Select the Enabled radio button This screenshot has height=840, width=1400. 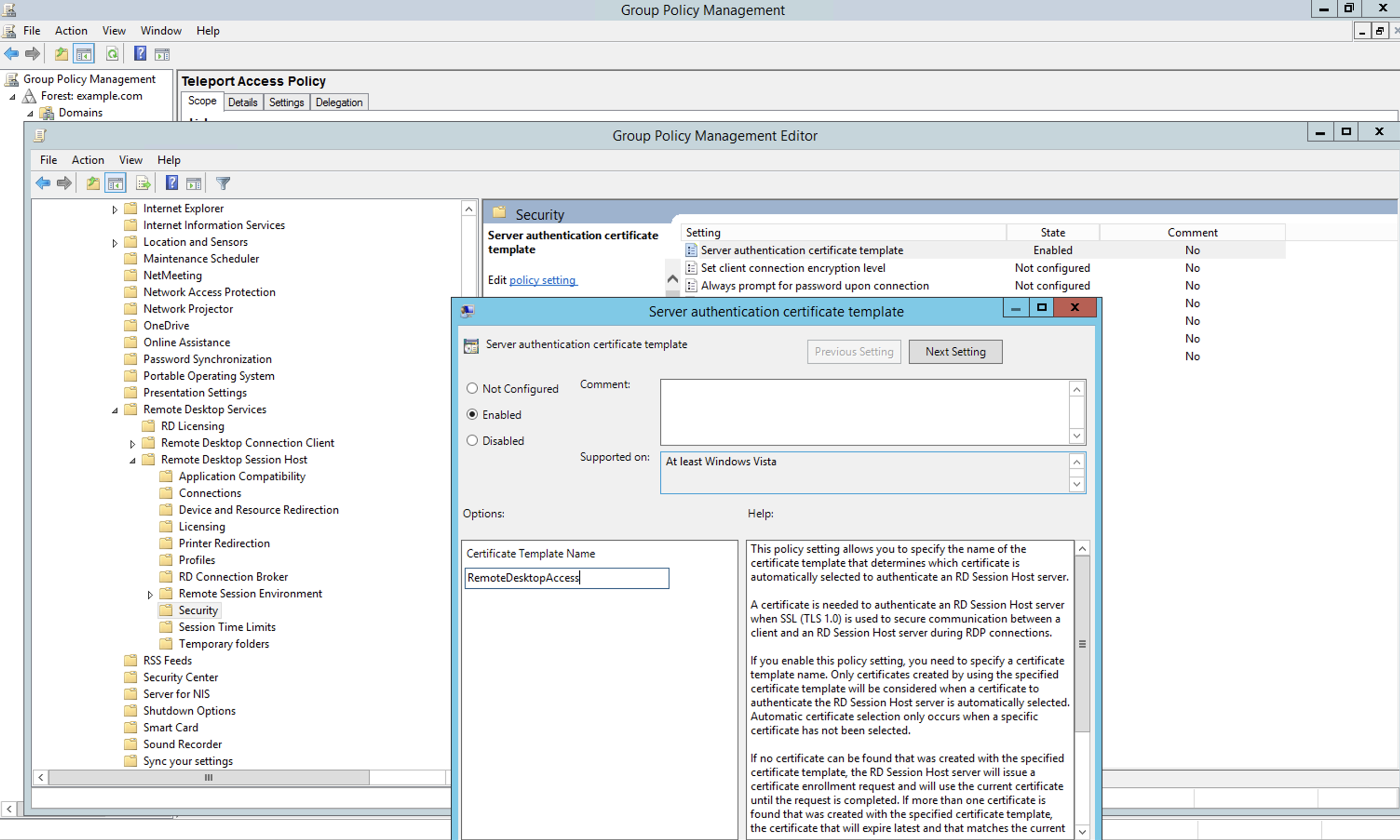point(472,414)
